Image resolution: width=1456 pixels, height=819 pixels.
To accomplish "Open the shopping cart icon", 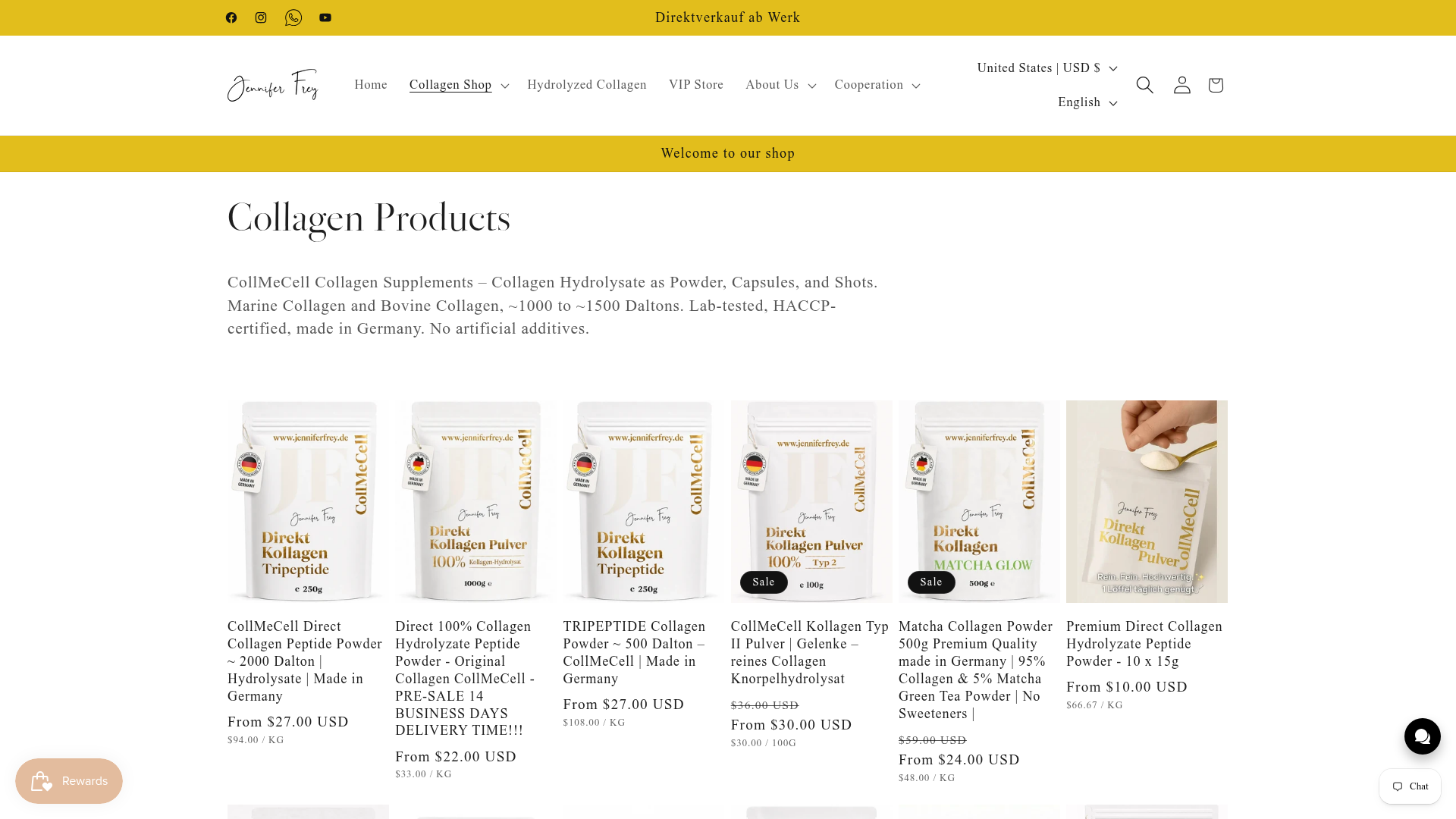I will tap(1216, 85).
